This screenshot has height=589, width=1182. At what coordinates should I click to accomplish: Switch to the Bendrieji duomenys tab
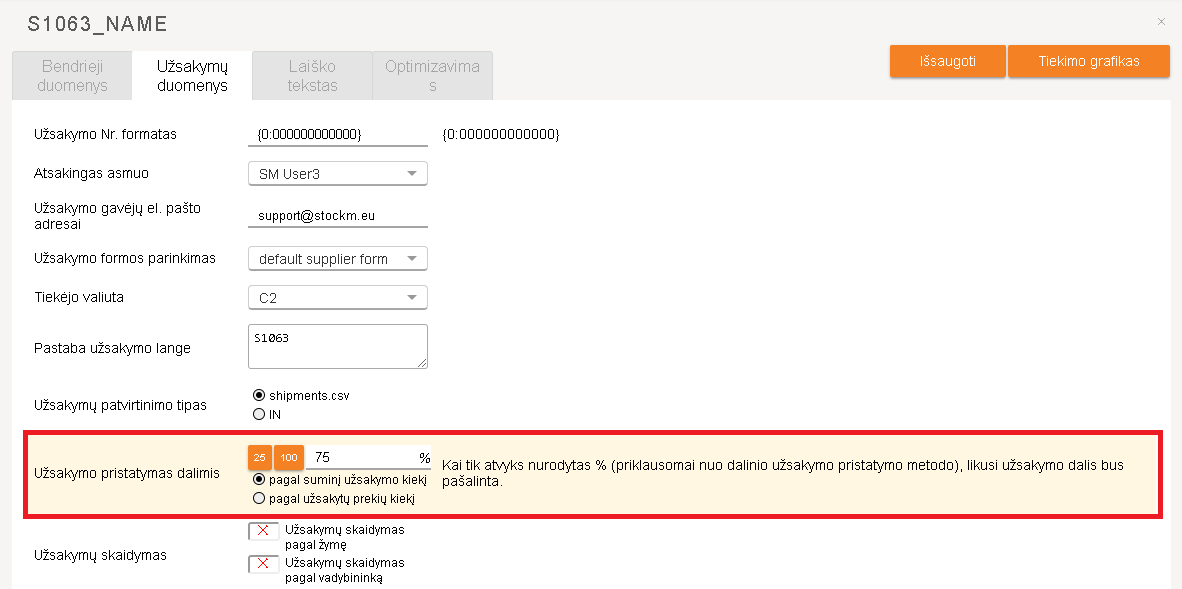[x=71, y=75]
